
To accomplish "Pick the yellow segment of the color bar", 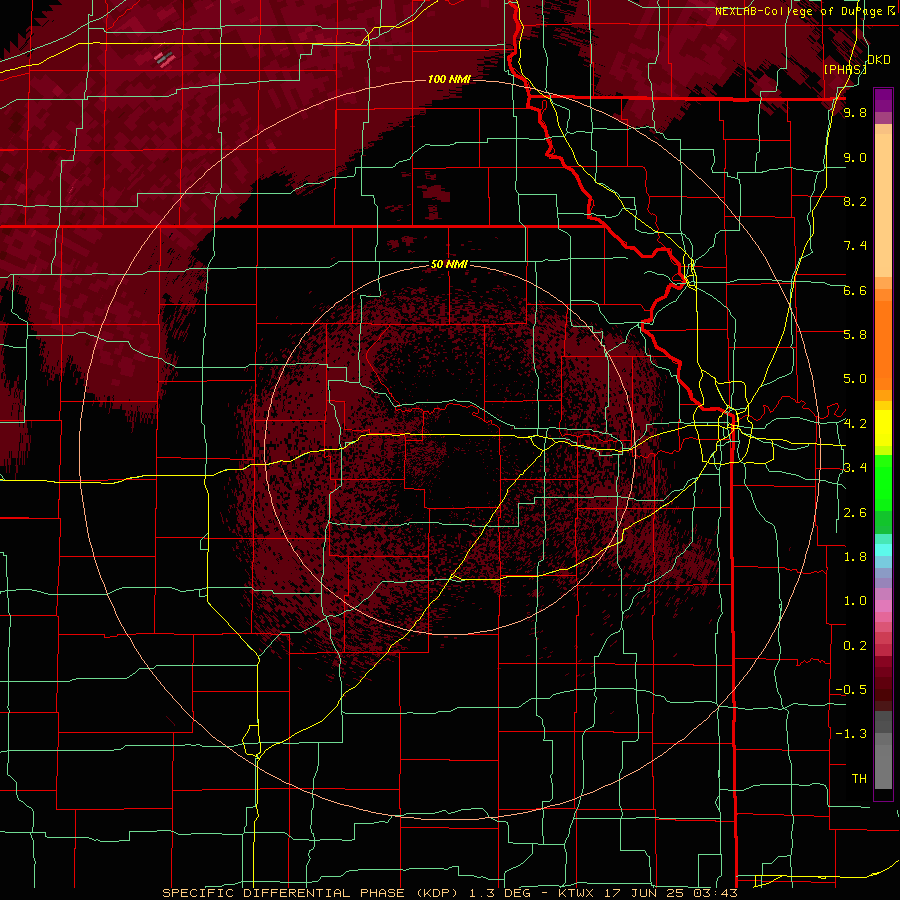I will [883, 428].
